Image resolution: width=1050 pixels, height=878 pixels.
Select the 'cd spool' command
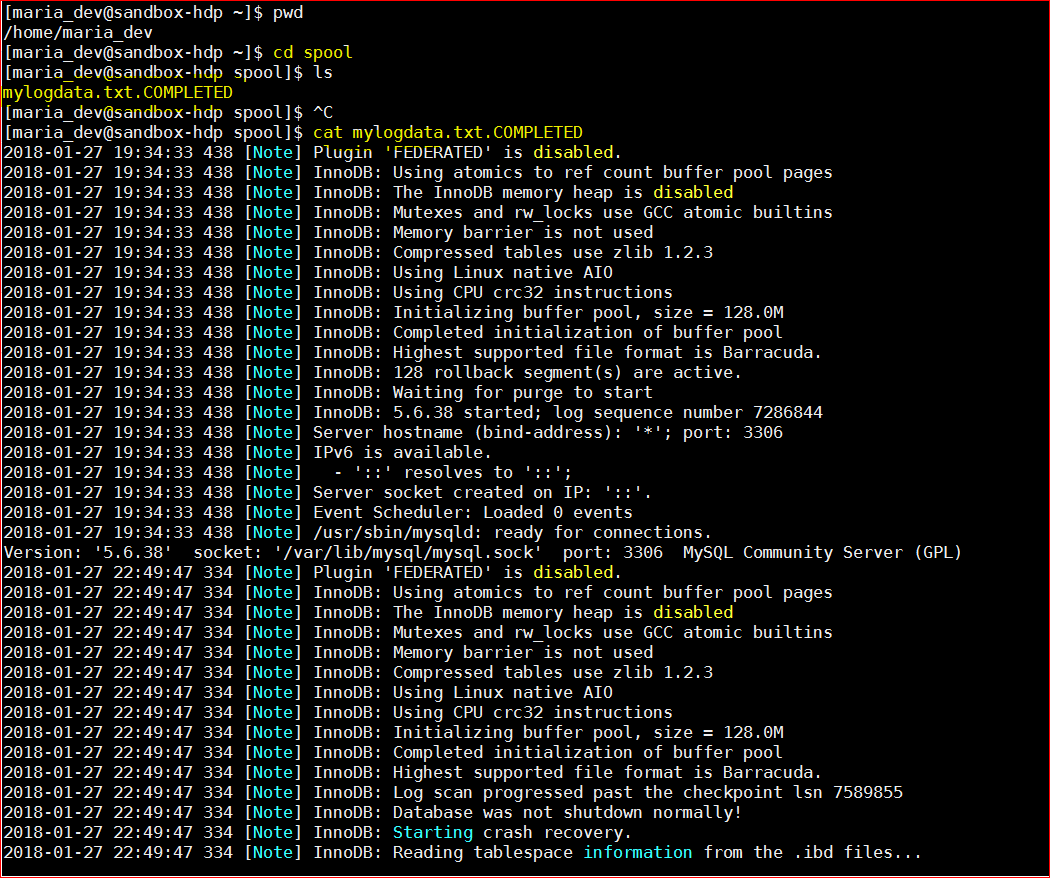[x=313, y=53]
